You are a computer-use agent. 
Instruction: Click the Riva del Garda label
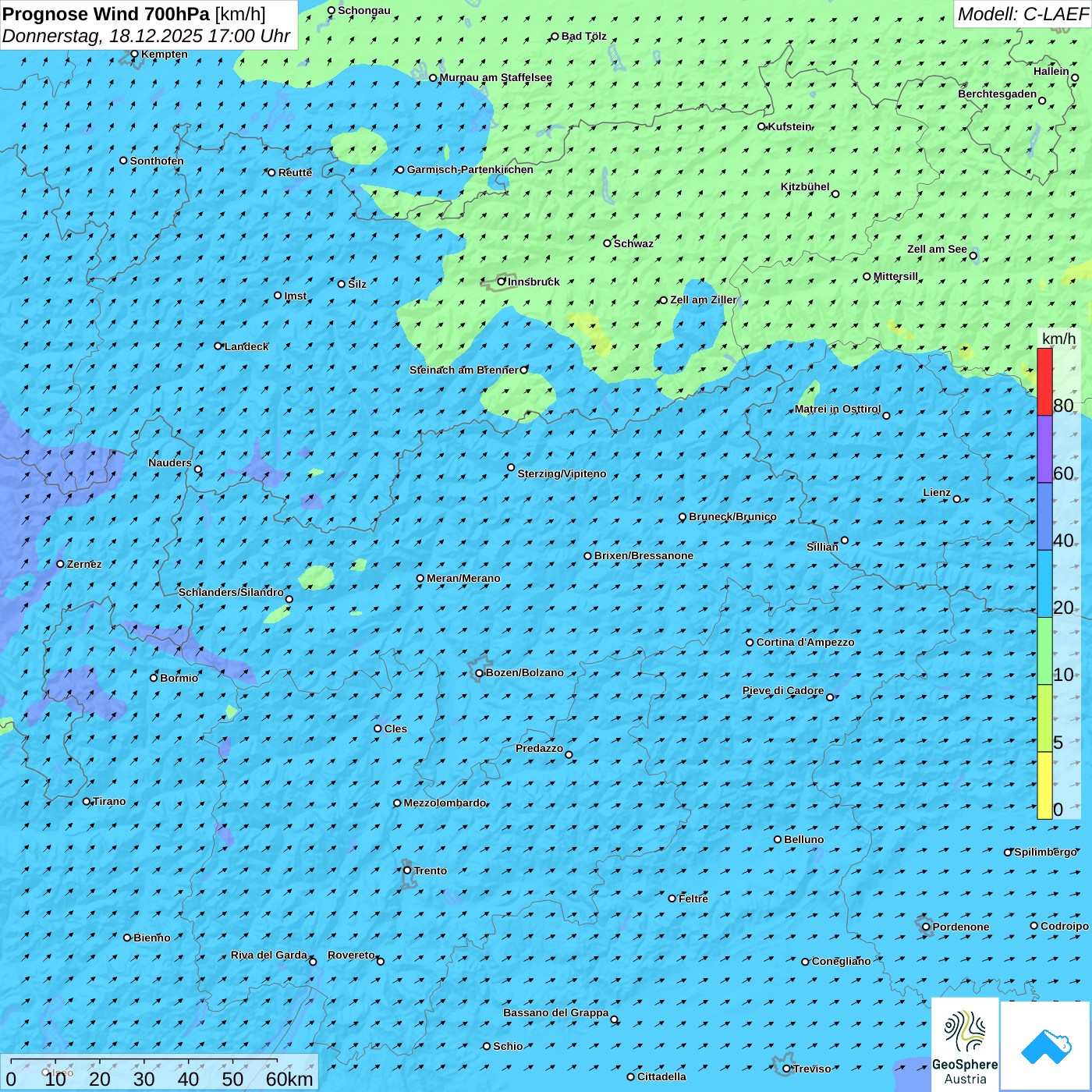pyautogui.click(x=269, y=955)
